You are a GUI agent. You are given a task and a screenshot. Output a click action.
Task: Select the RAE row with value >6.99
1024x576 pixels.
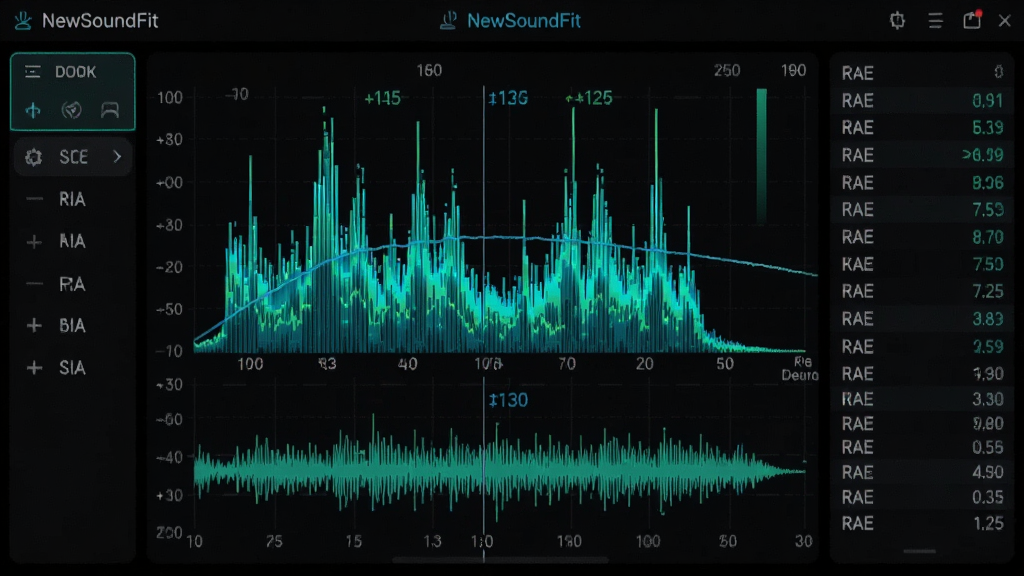[x=921, y=155]
